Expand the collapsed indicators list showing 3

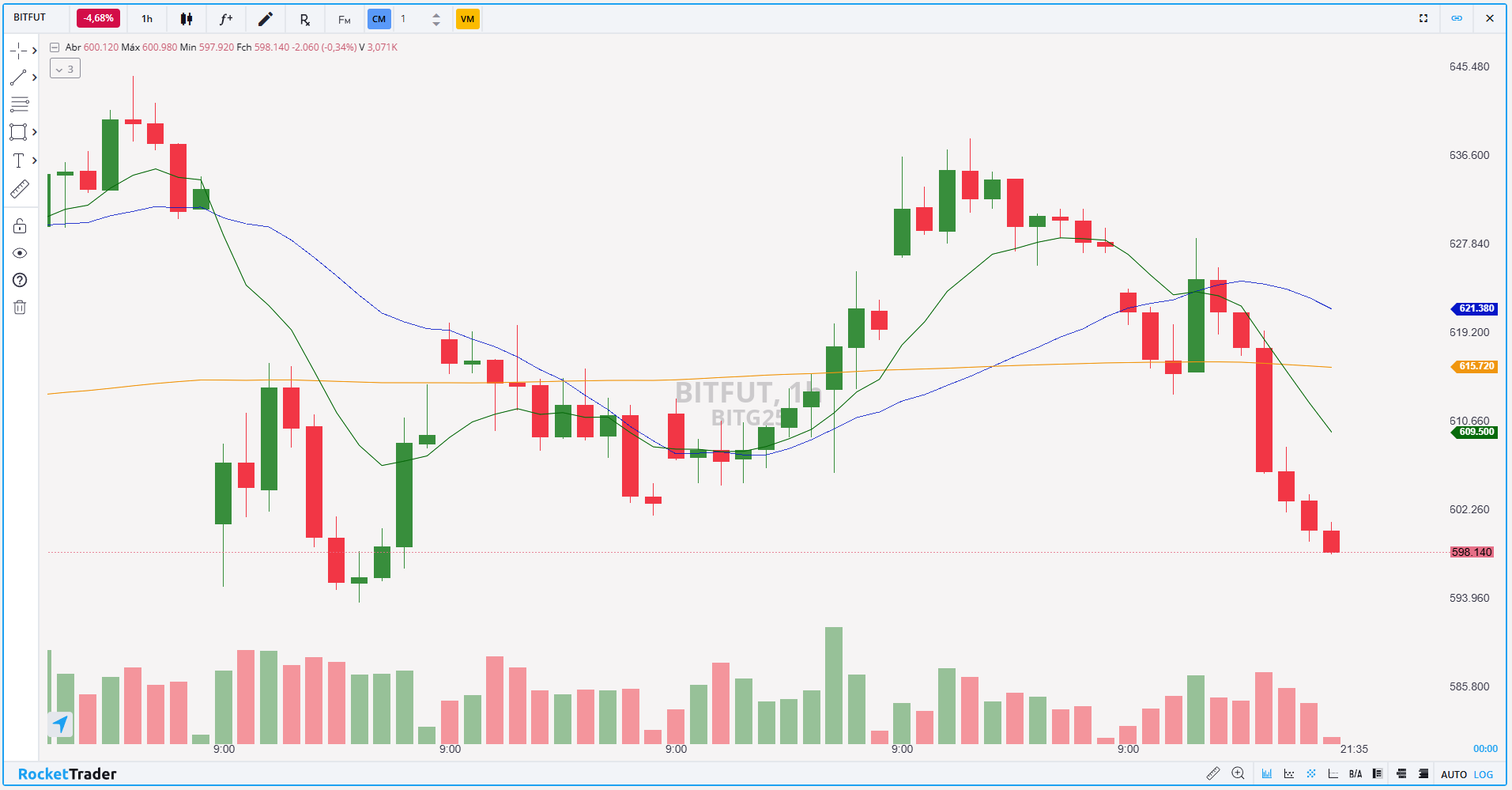click(x=65, y=69)
